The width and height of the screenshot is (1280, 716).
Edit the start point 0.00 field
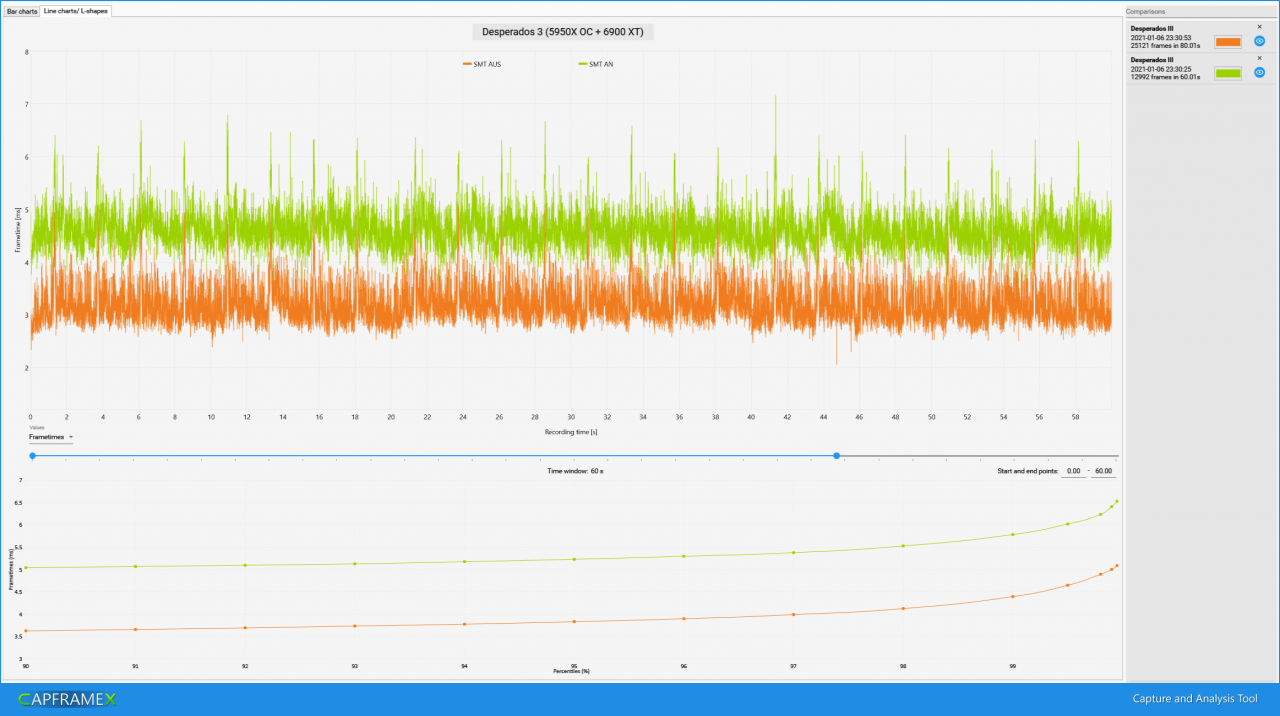pyautogui.click(x=1073, y=471)
